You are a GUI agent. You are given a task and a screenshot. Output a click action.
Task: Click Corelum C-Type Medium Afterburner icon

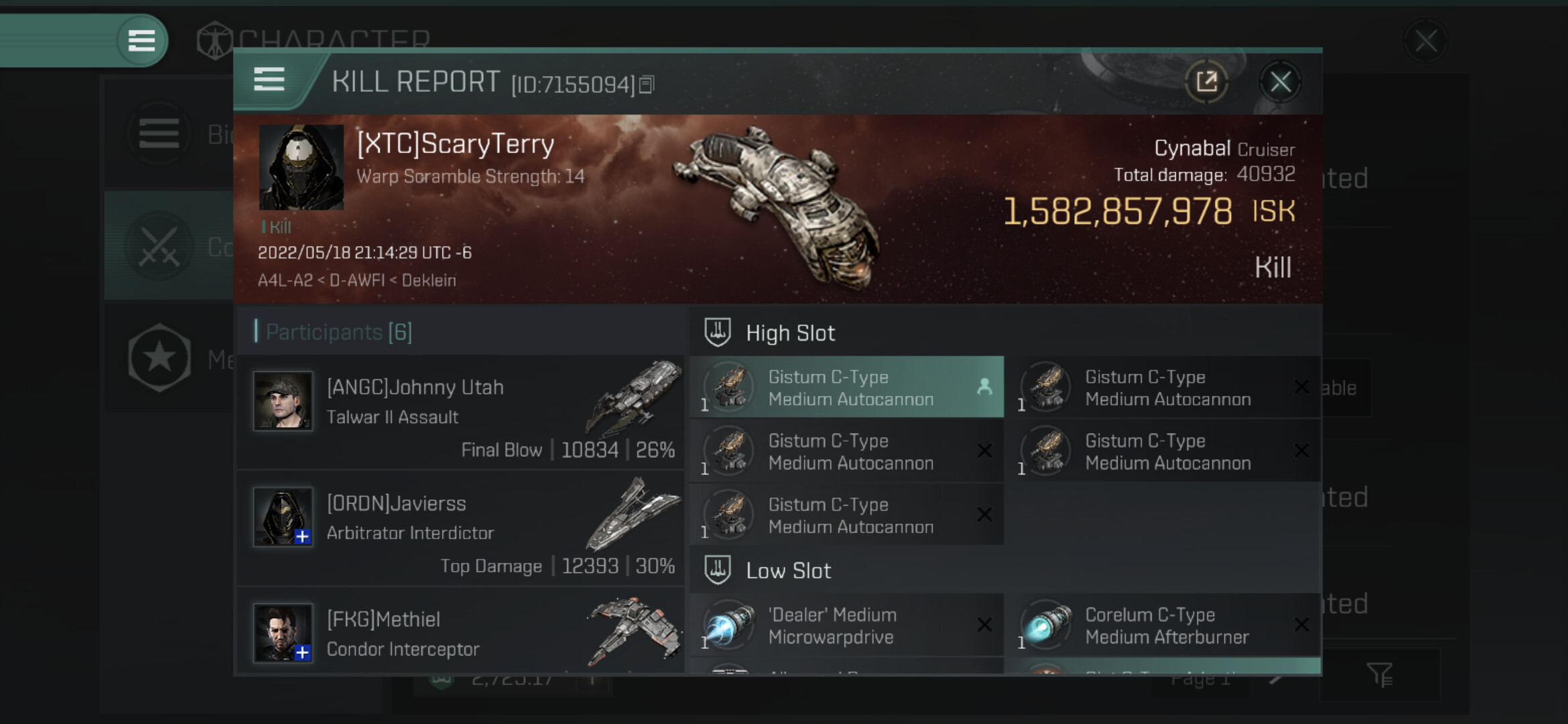coord(1046,625)
